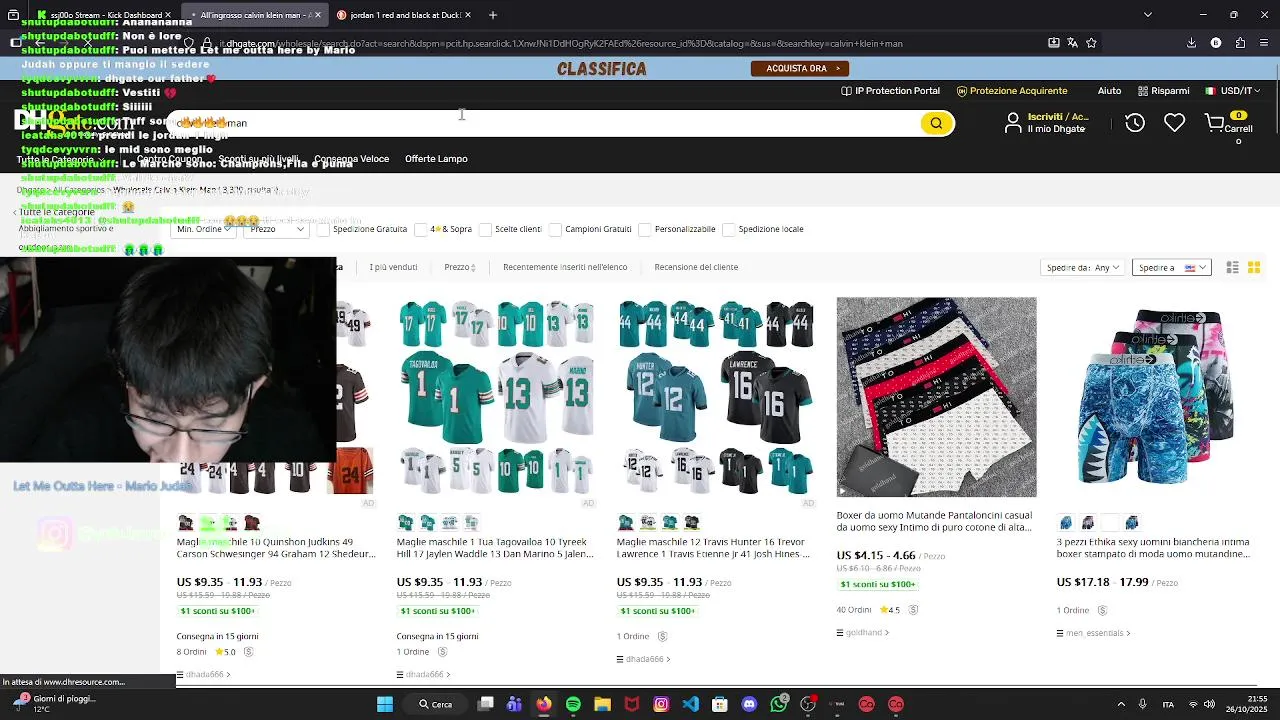
Task: Check the Spedizione locale filter
Action: pyautogui.click(x=729, y=229)
